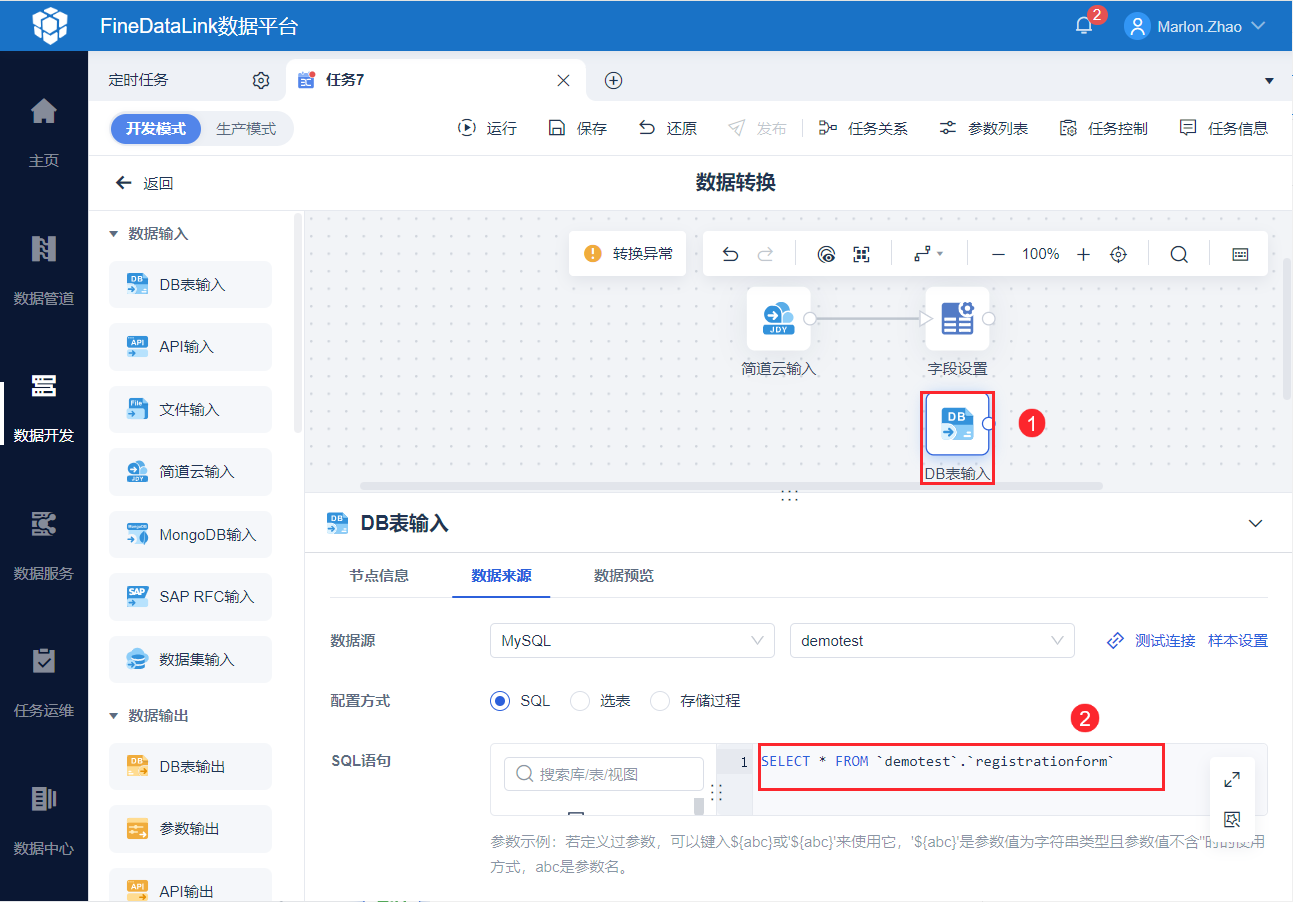Select 数据集输入 node type
1293x902 pixels.
[x=190, y=660]
